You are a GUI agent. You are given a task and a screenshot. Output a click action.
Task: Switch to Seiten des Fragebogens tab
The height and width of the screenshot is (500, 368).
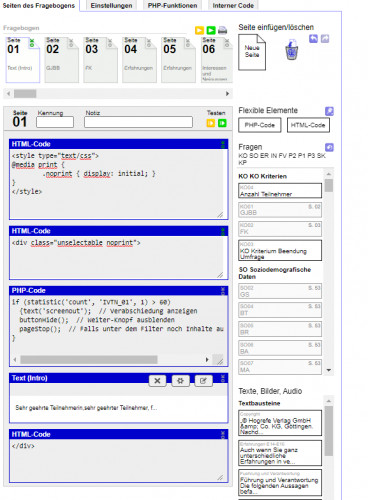[39, 6]
